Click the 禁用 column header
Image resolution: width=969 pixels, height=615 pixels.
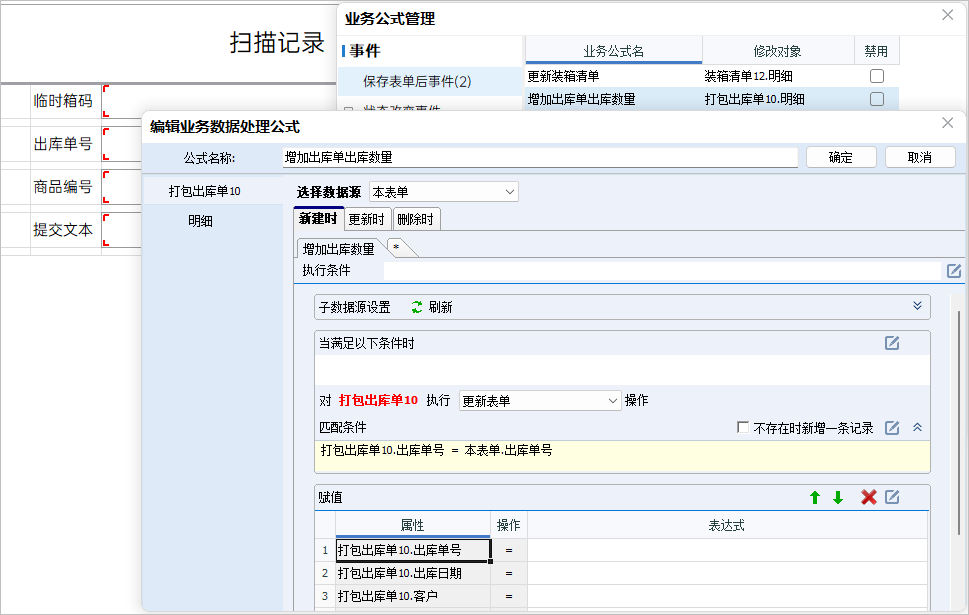pyautogui.click(x=876, y=51)
